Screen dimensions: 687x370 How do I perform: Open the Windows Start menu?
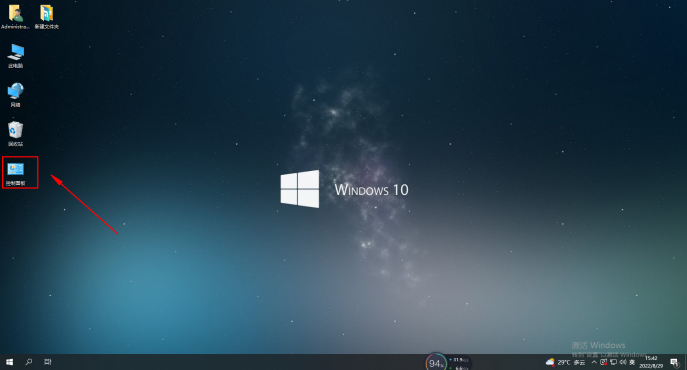(9, 362)
